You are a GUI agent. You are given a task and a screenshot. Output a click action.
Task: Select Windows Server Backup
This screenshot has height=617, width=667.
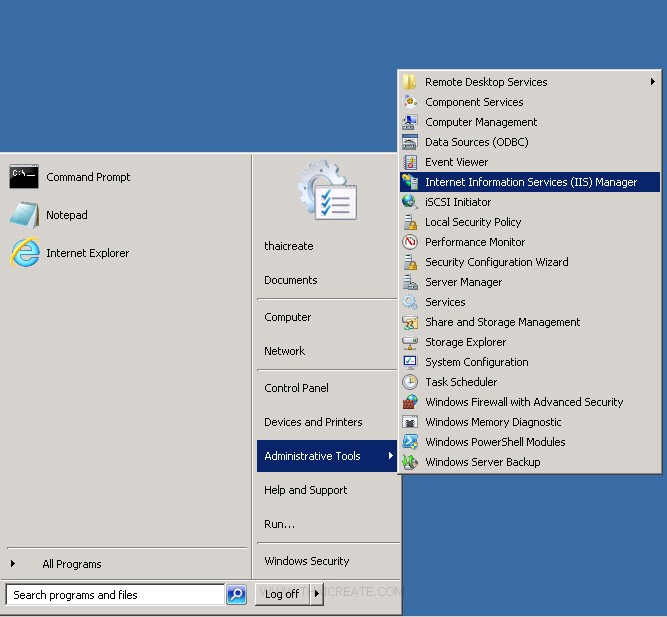pyautogui.click(x=530, y=462)
